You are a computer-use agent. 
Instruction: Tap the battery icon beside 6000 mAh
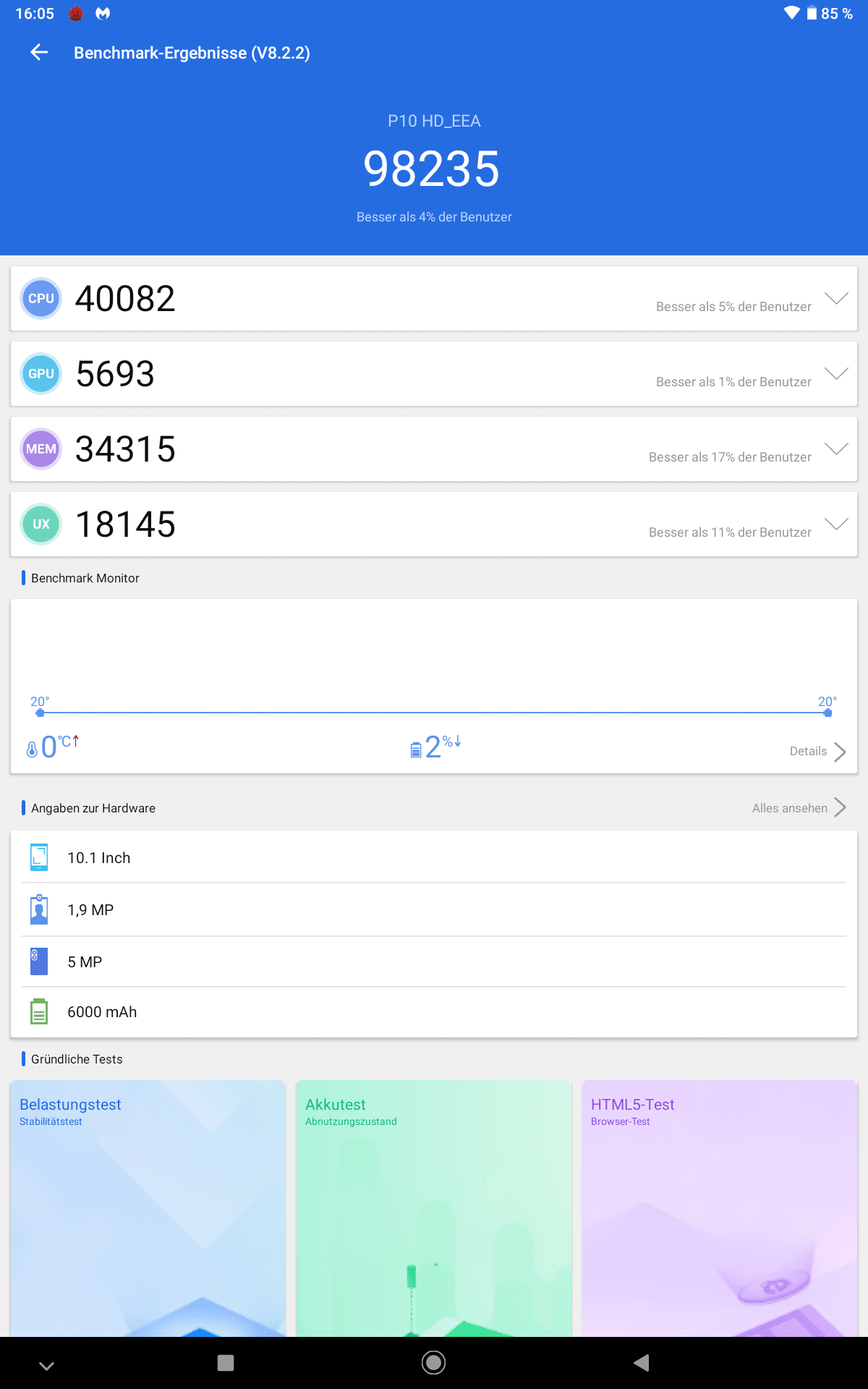[x=39, y=1011]
